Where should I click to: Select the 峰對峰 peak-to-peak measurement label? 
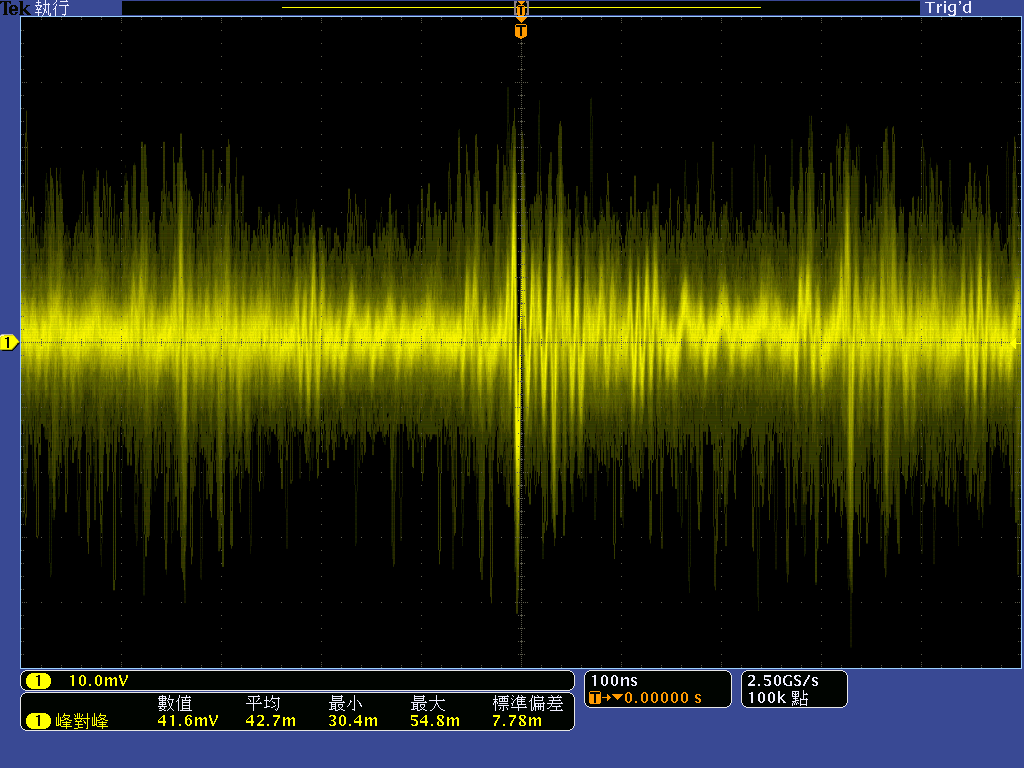pyautogui.click(x=82, y=721)
